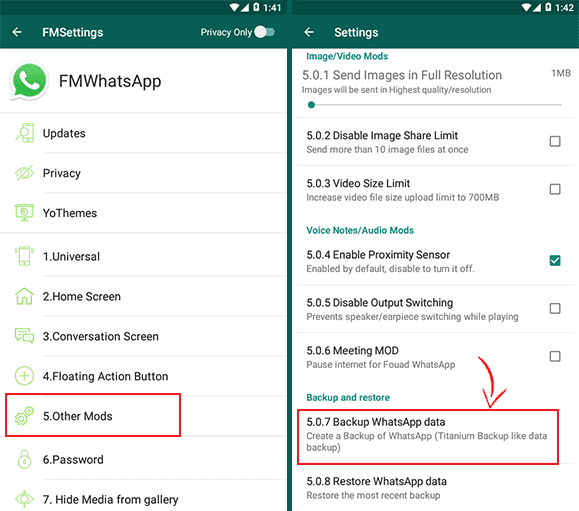Tap the back arrow in Settings header

coord(309,32)
